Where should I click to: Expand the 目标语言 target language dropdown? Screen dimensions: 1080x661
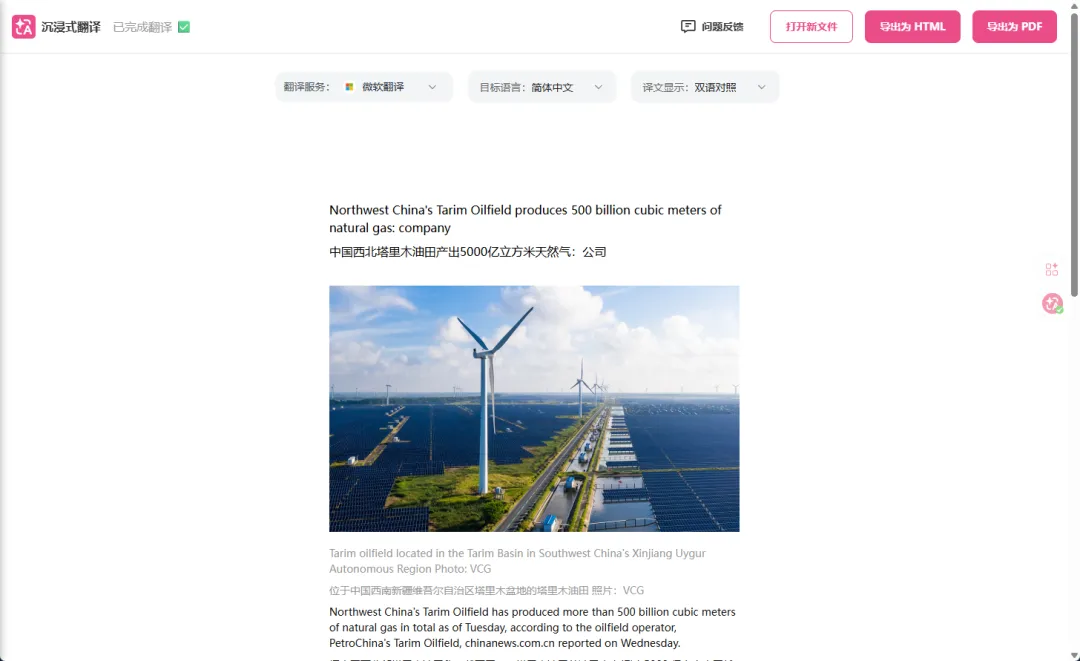tap(542, 87)
